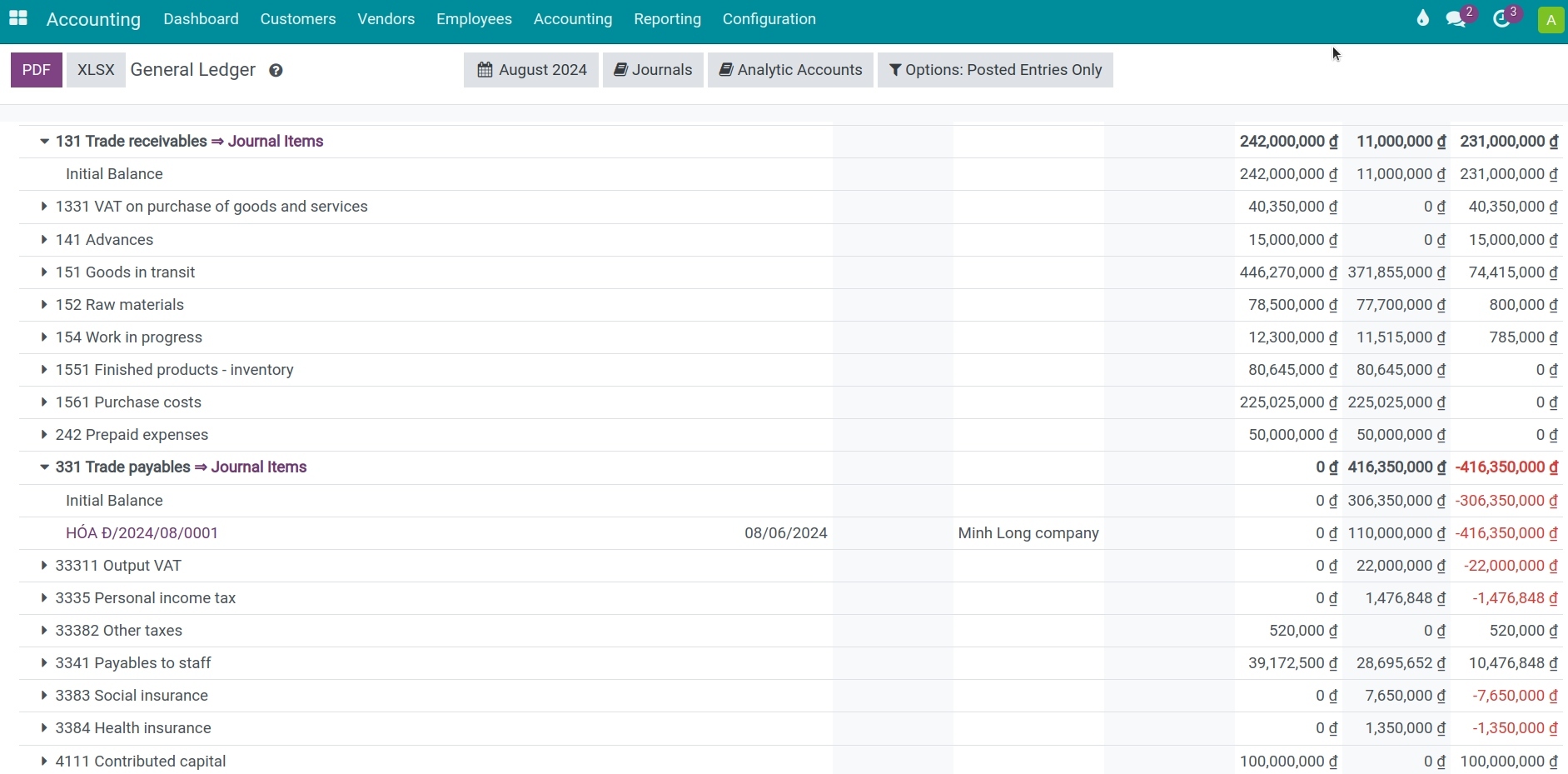This screenshot has height=774, width=1568.
Task: Expand 154 Work in progress
Action: click(x=44, y=337)
